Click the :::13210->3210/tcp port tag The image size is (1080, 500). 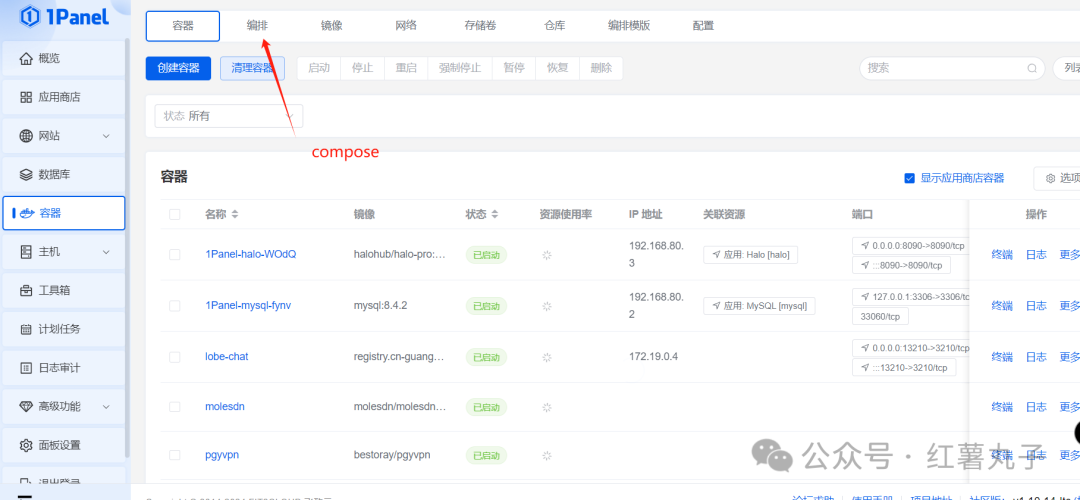coord(904,367)
